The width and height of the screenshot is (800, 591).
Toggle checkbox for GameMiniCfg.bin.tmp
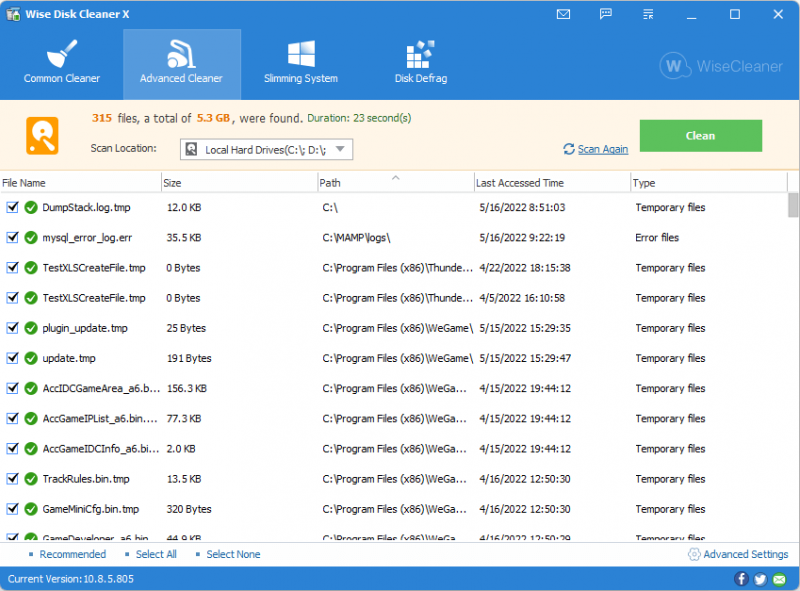coord(13,508)
